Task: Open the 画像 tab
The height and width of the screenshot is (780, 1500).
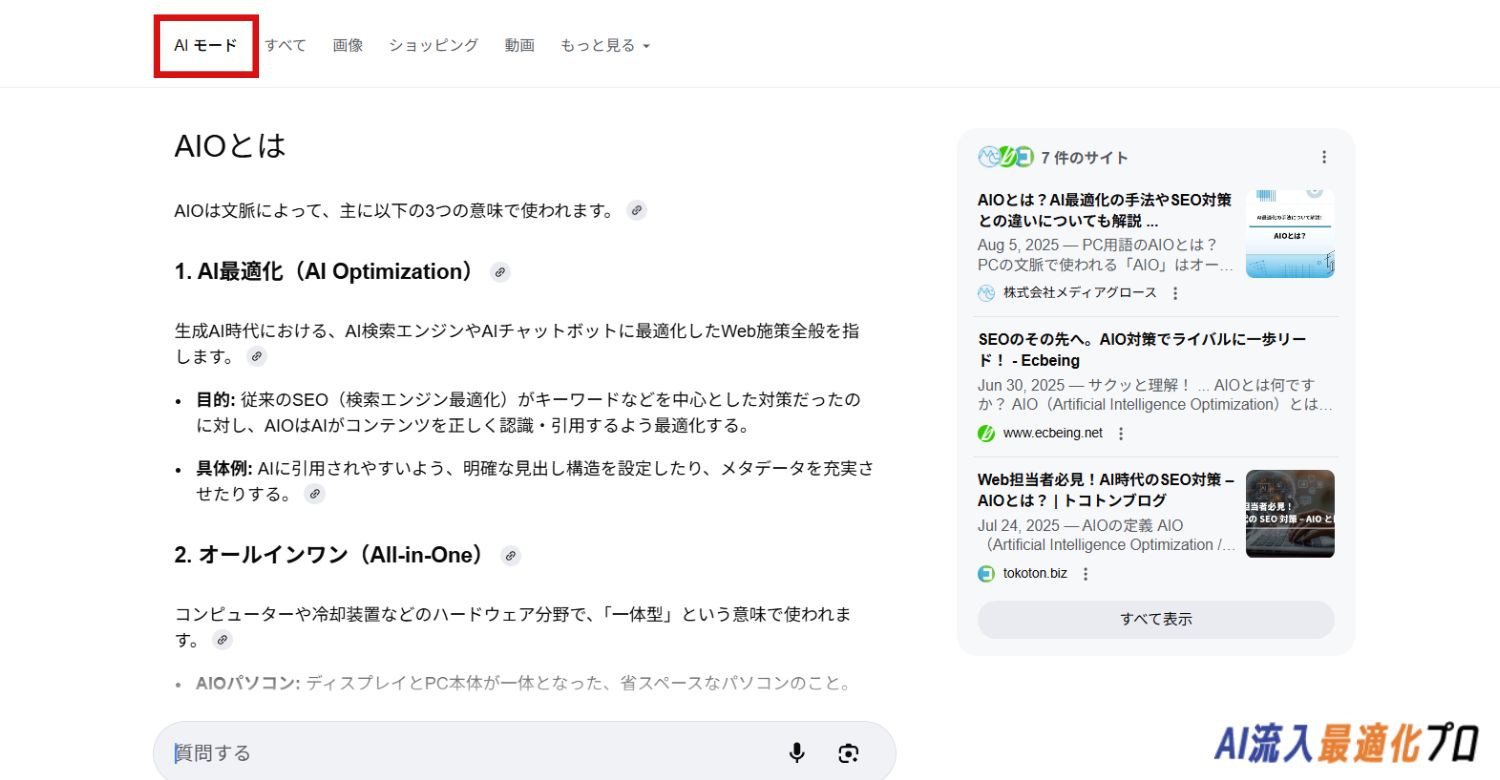Action: (348, 45)
